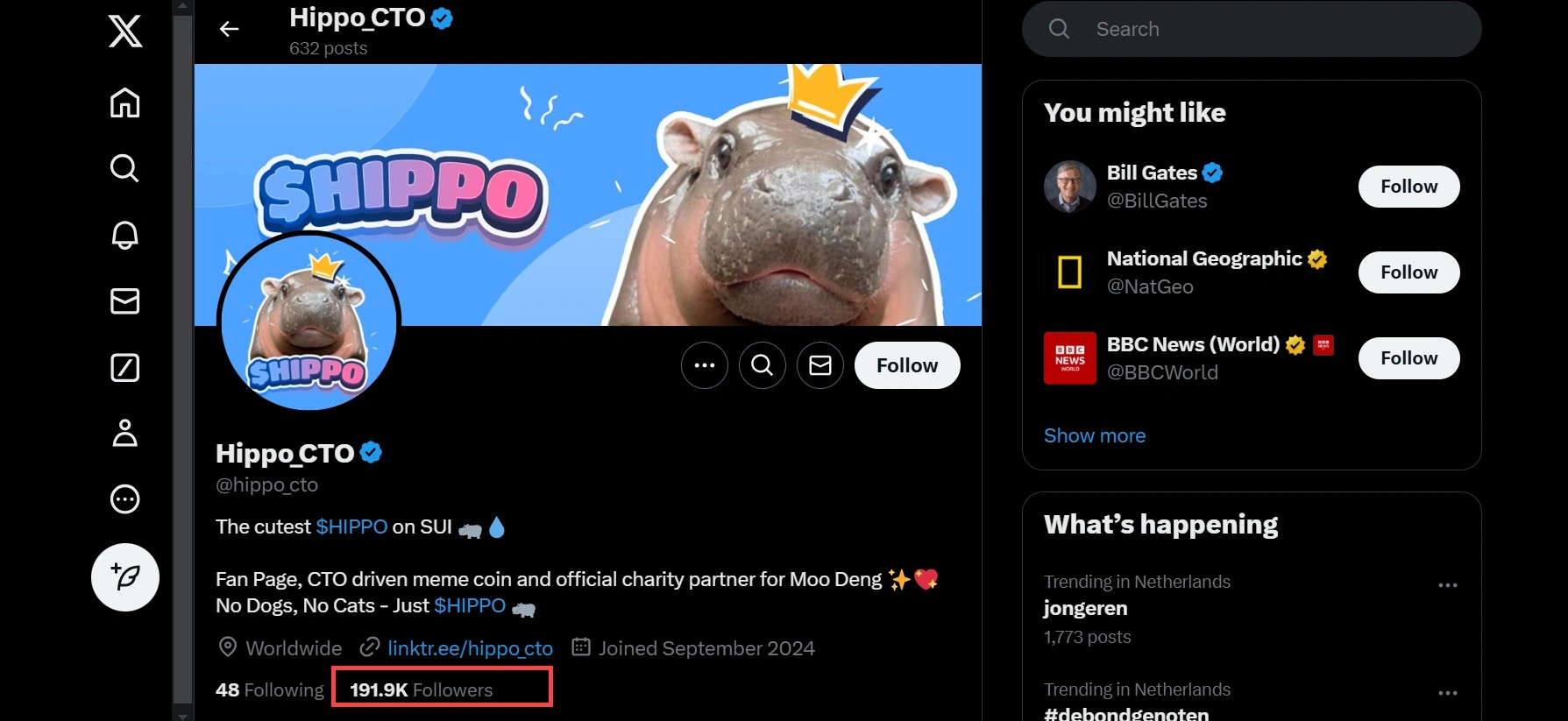The height and width of the screenshot is (721, 1568).
Task: Click the X logo icon
Action: click(x=125, y=32)
